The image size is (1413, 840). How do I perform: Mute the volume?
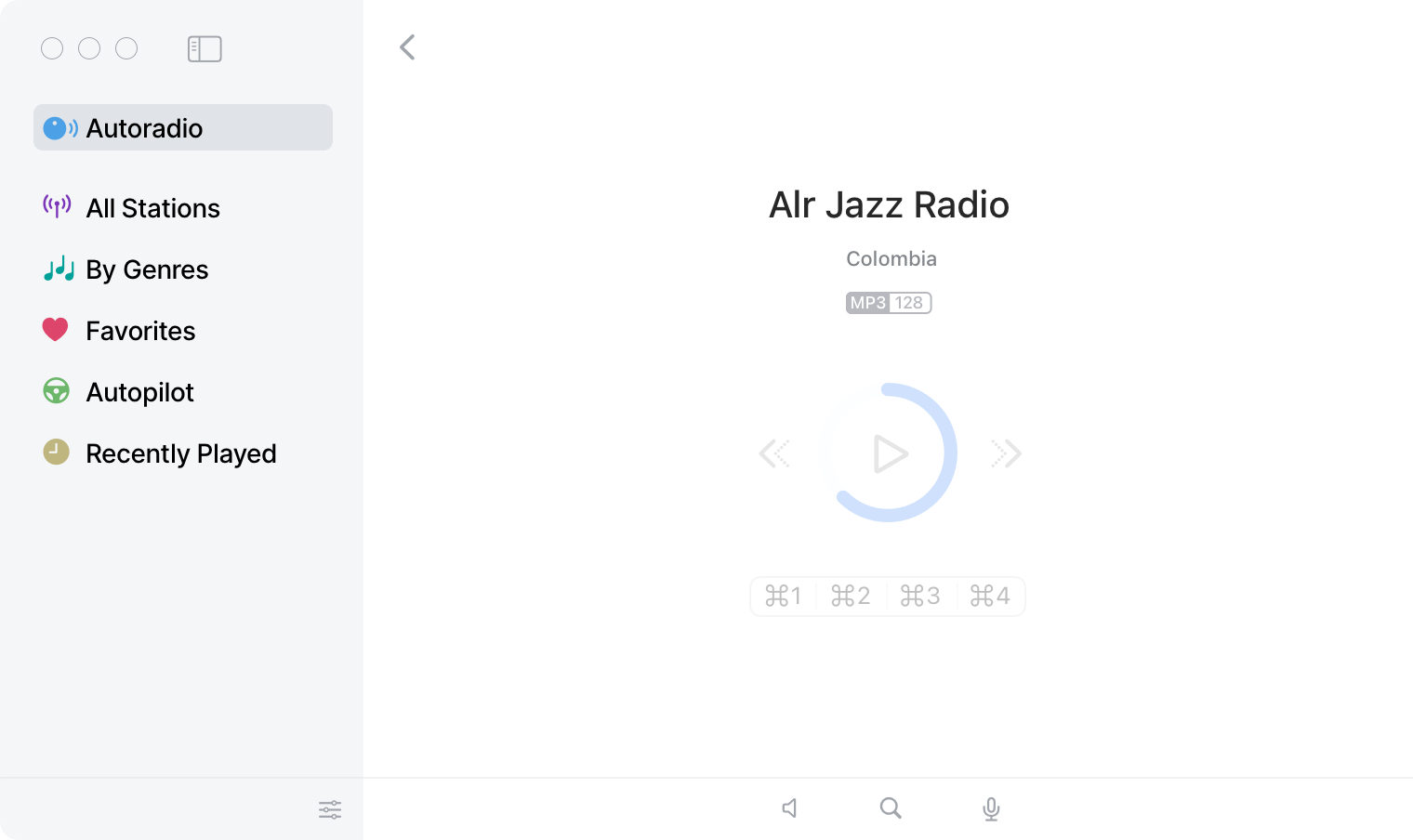[x=789, y=808]
